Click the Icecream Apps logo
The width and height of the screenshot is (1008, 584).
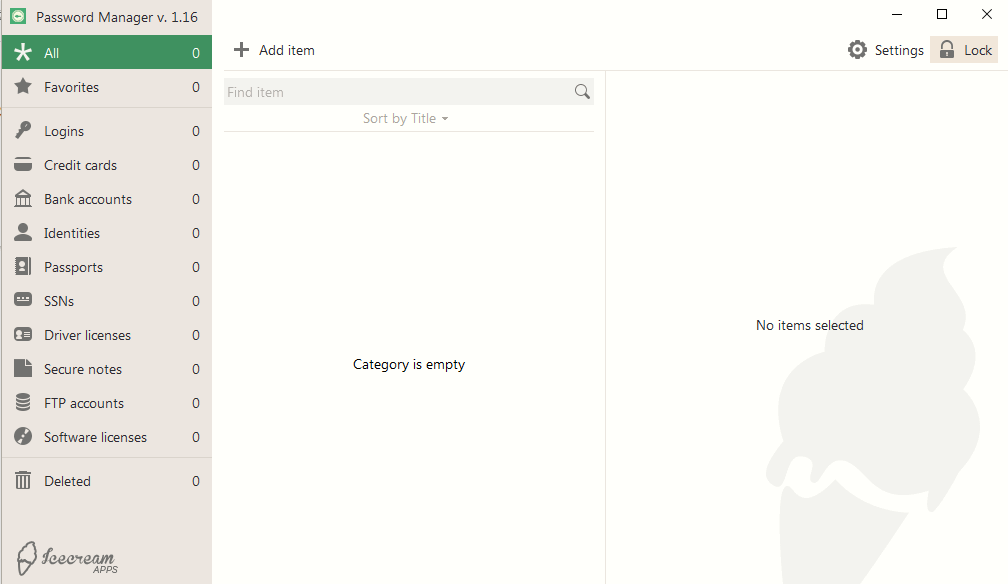[66, 558]
